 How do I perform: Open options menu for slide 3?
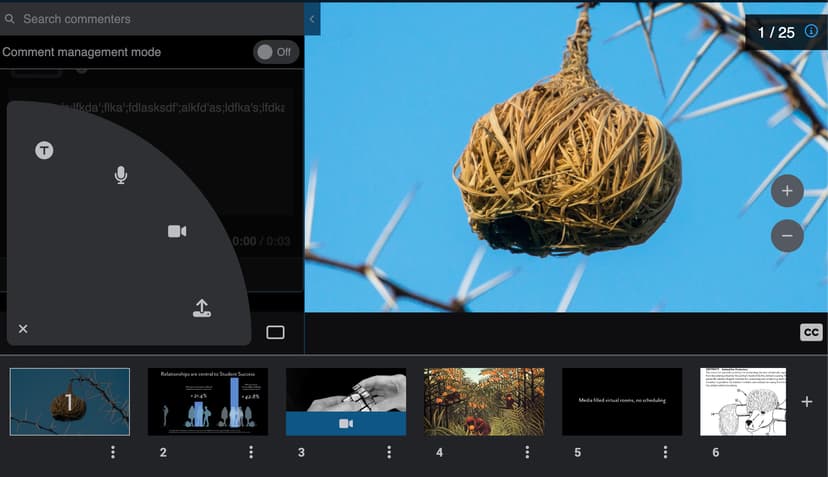[389, 452]
